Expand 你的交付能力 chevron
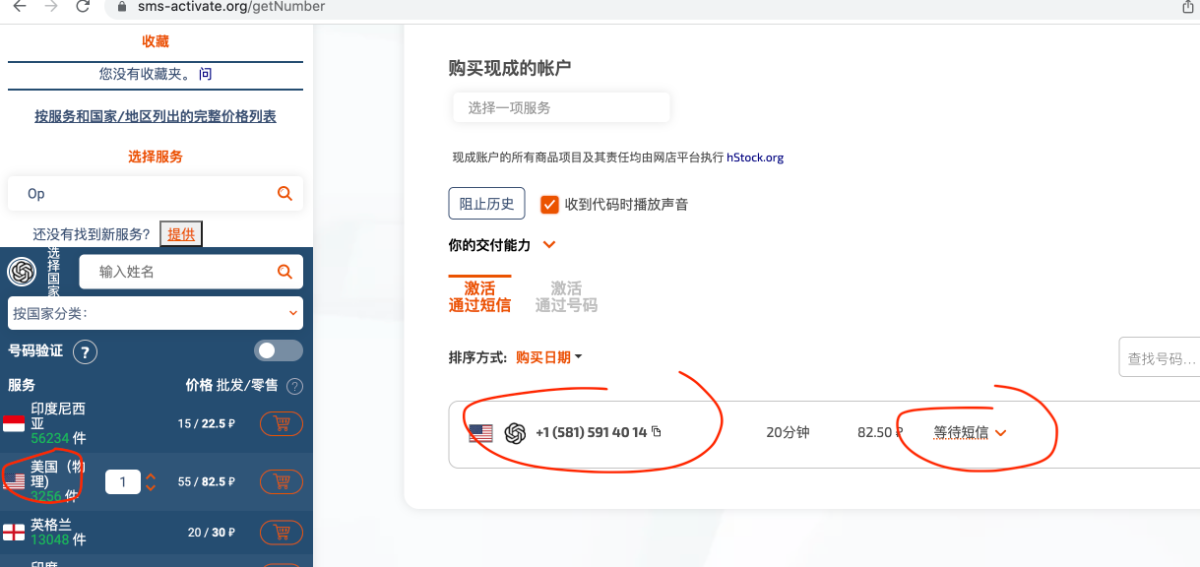1200x567 pixels. pos(549,244)
